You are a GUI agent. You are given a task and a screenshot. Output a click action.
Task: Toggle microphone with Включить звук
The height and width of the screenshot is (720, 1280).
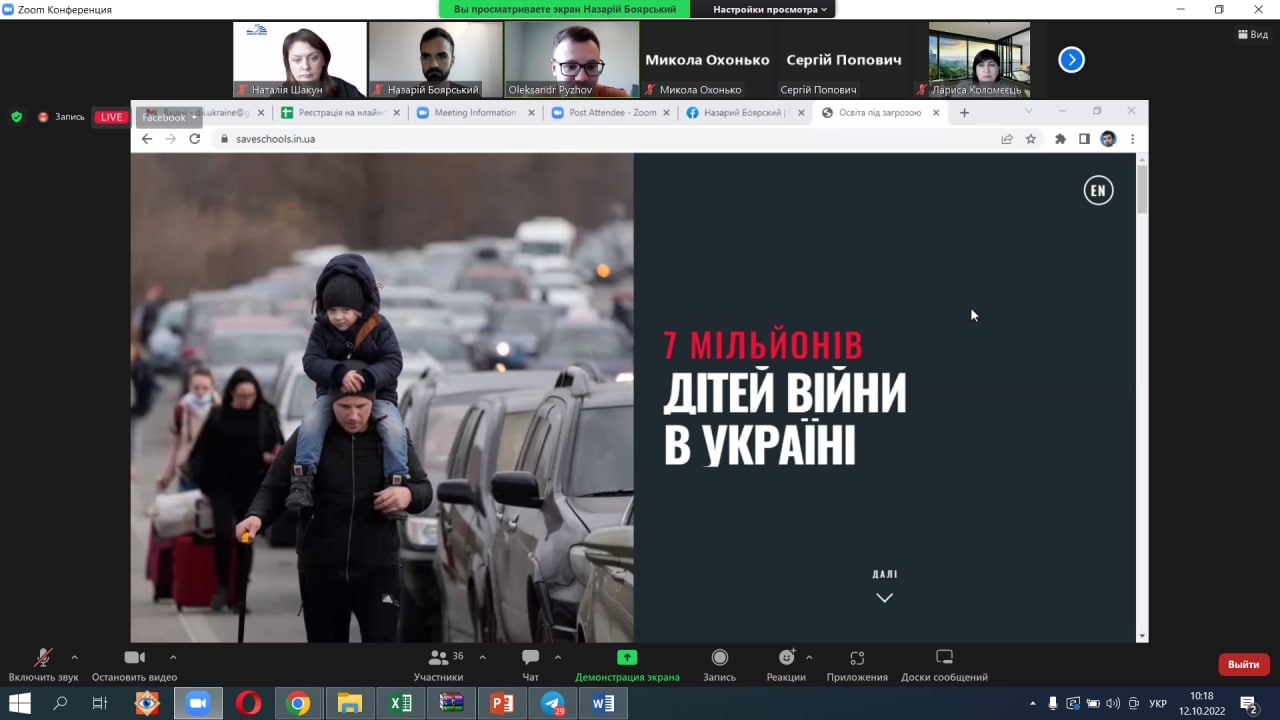click(43, 664)
